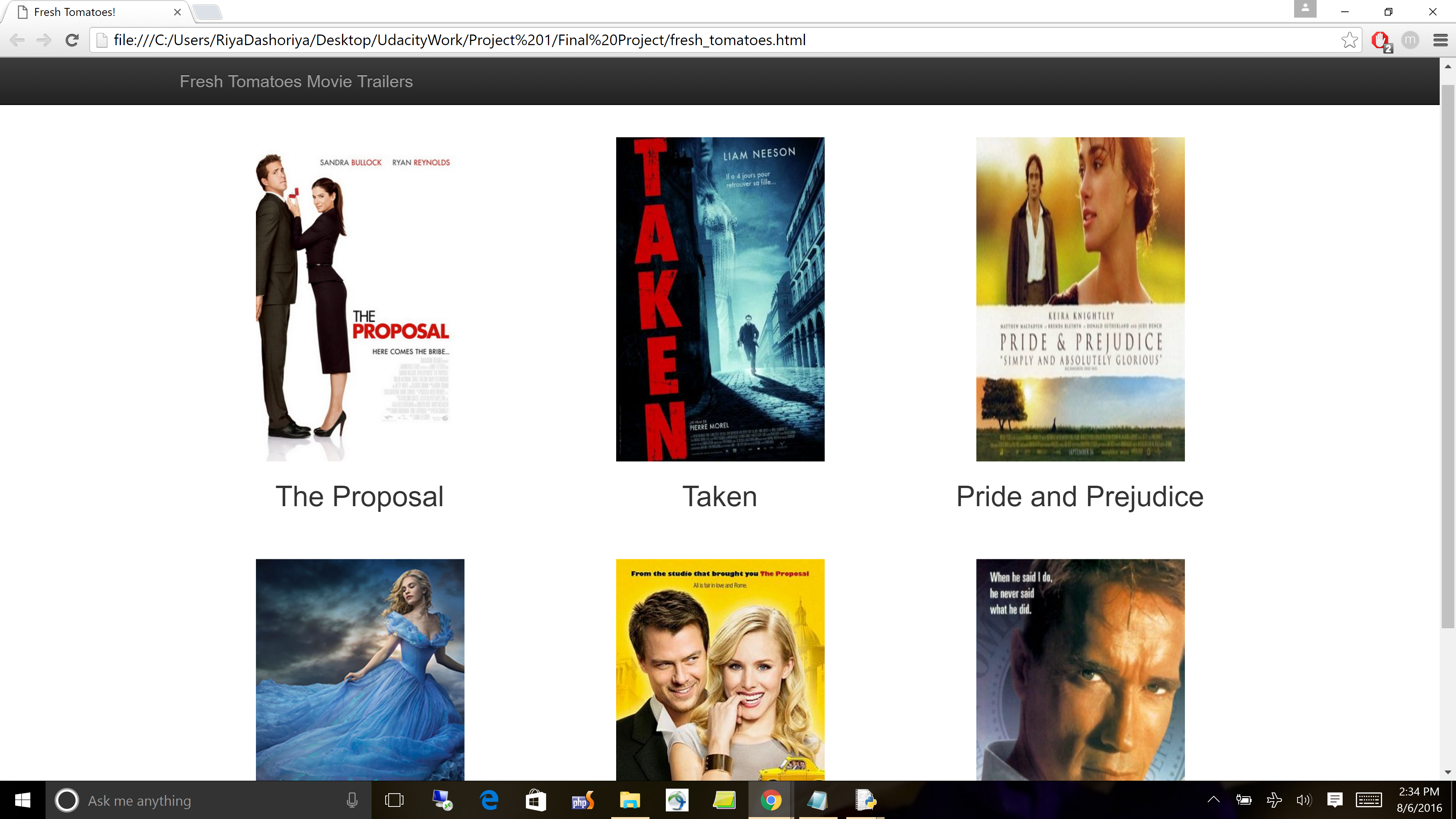1456x819 pixels.
Task: Open the yellow When in Rome poster
Action: 720,670
